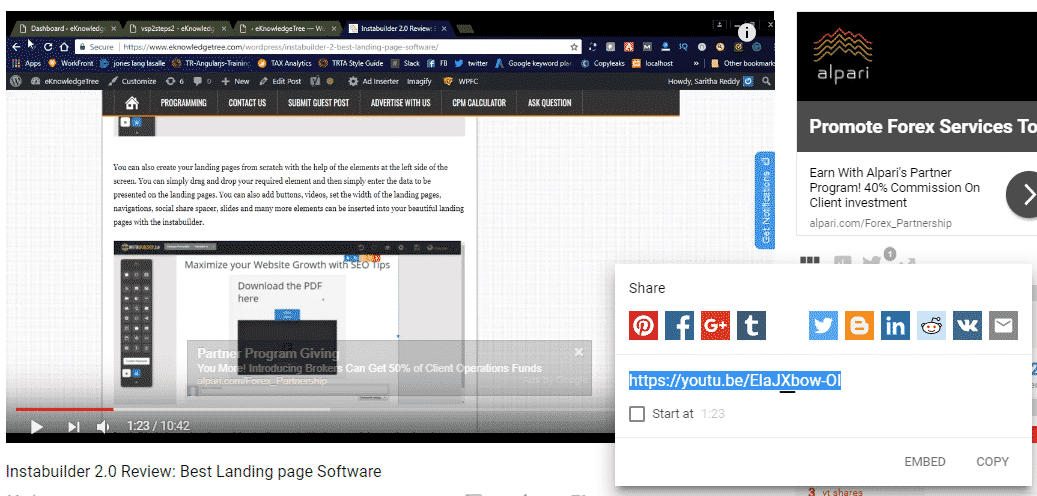Viewport: 1037px width, 496px height.
Task: Skip to the next video
Action: point(73,427)
